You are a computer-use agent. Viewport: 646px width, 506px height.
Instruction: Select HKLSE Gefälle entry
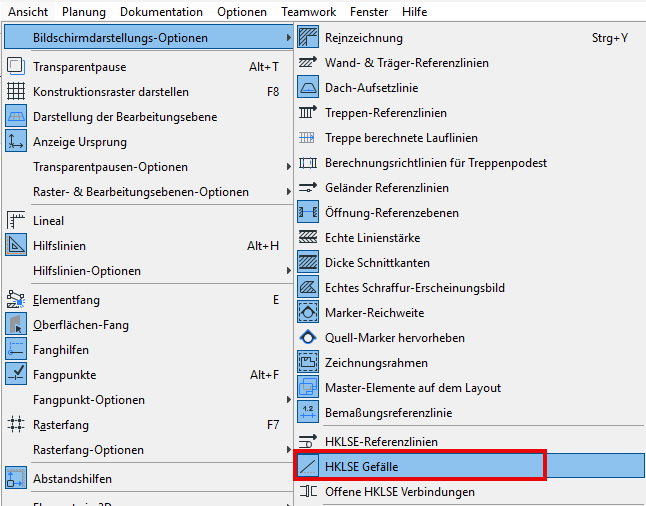361,466
